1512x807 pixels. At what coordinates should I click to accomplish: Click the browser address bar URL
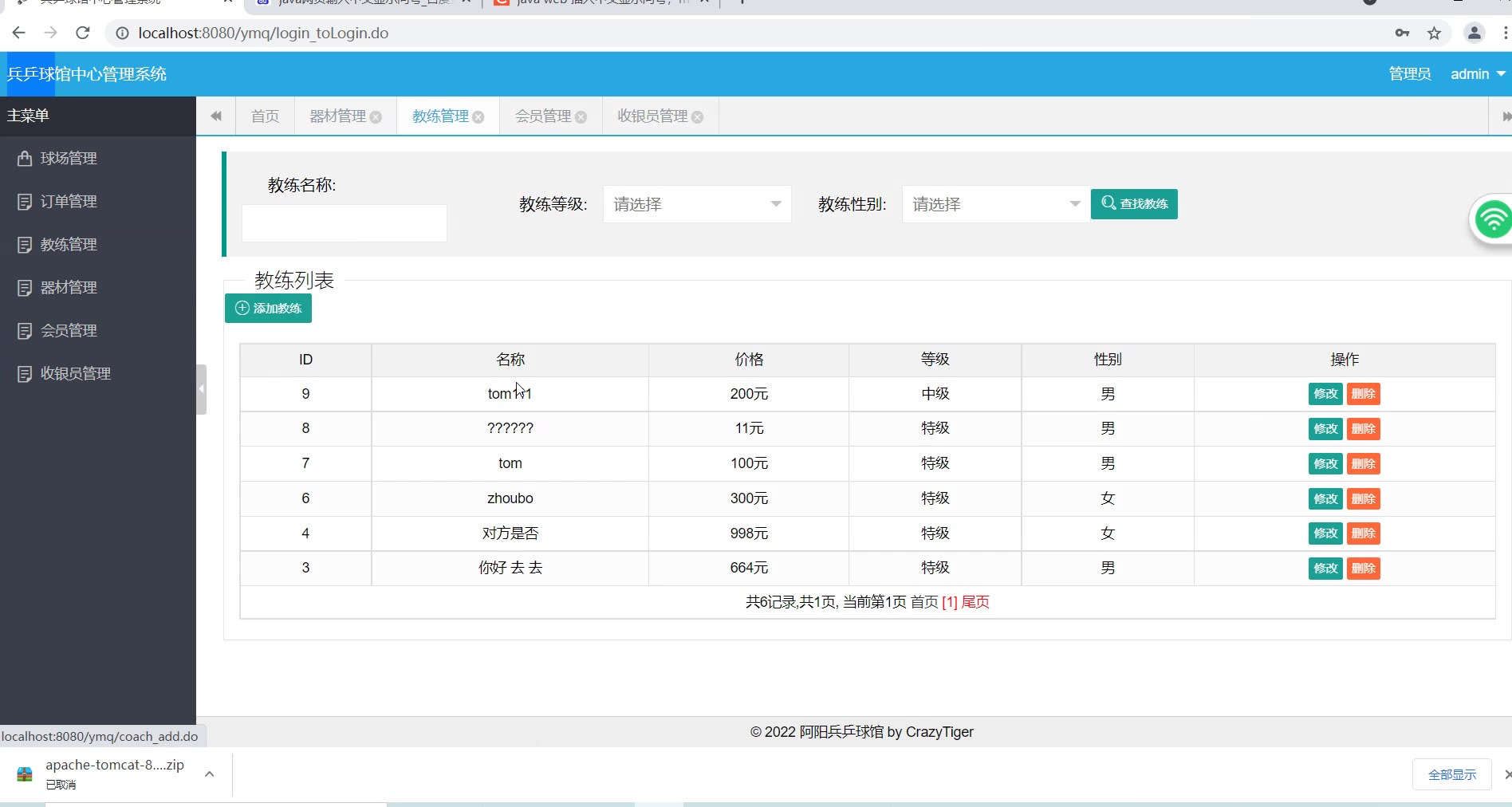click(x=263, y=33)
